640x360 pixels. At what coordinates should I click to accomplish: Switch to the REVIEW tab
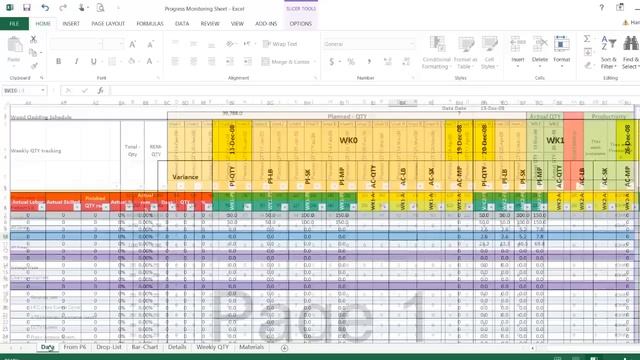210,24
